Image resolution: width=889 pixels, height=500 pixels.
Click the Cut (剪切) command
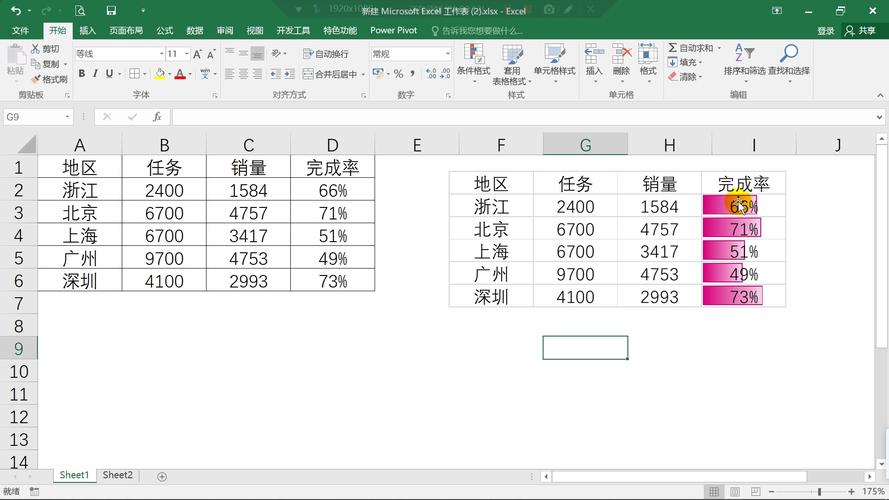coord(45,49)
